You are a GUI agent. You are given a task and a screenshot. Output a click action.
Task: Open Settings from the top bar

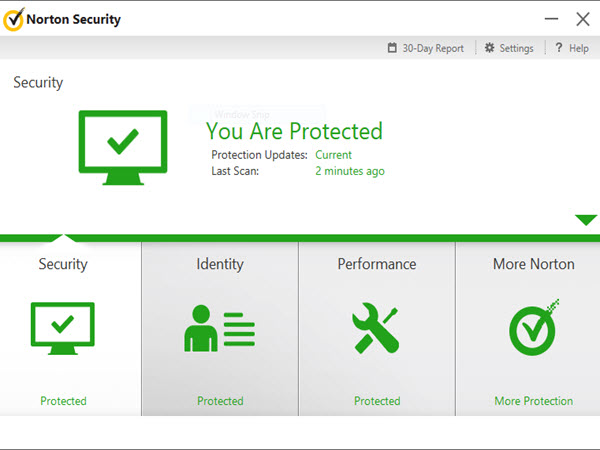[x=516, y=48]
